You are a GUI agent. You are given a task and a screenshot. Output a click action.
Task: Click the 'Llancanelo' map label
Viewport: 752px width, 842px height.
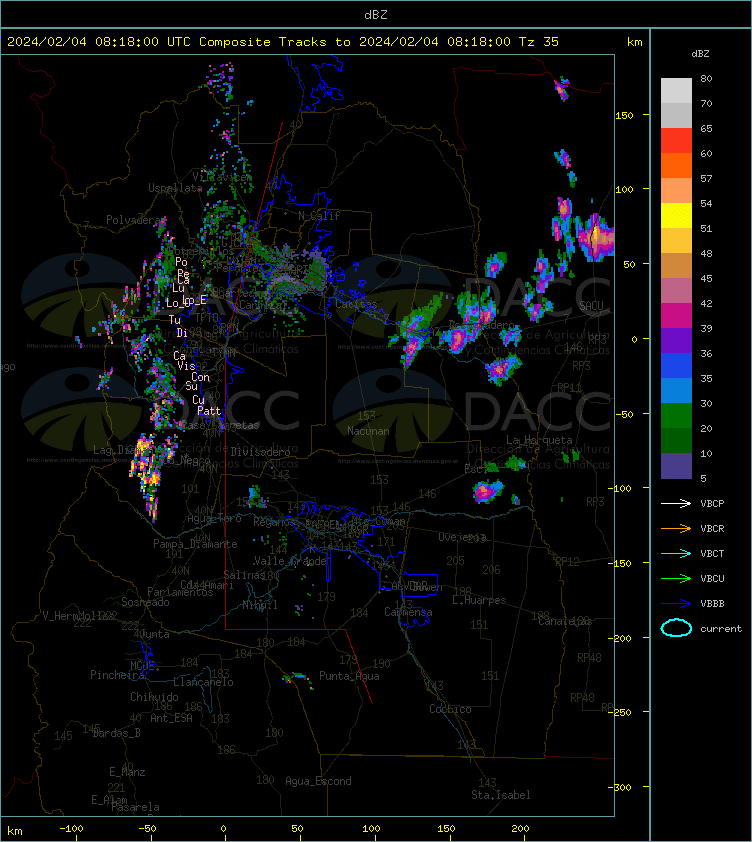(203, 682)
